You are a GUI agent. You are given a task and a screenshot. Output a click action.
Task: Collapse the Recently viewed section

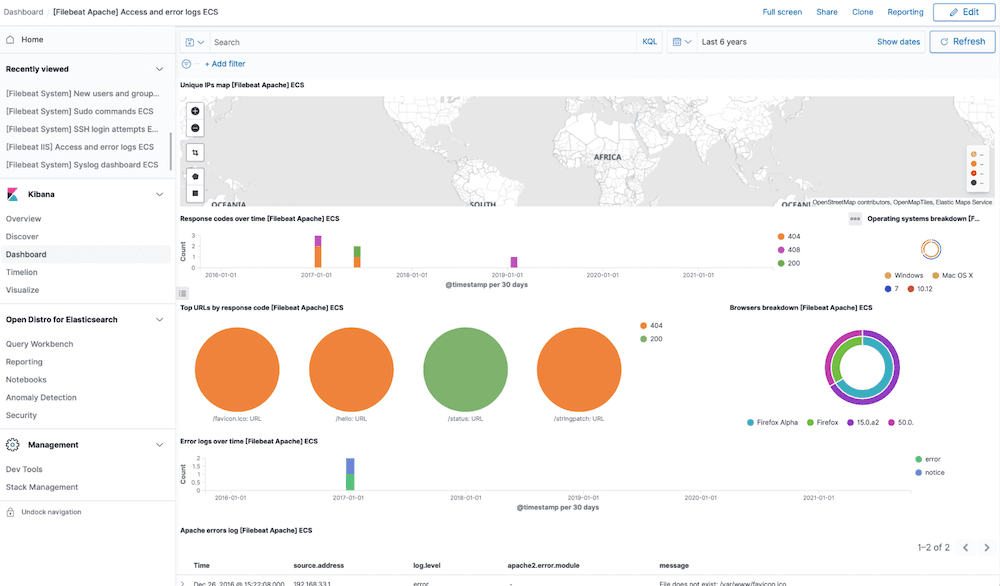[x=158, y=68]
